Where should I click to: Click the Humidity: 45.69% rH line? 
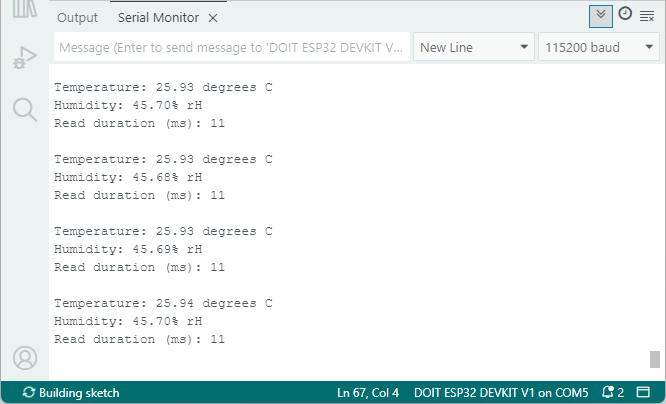pos(128,249)
